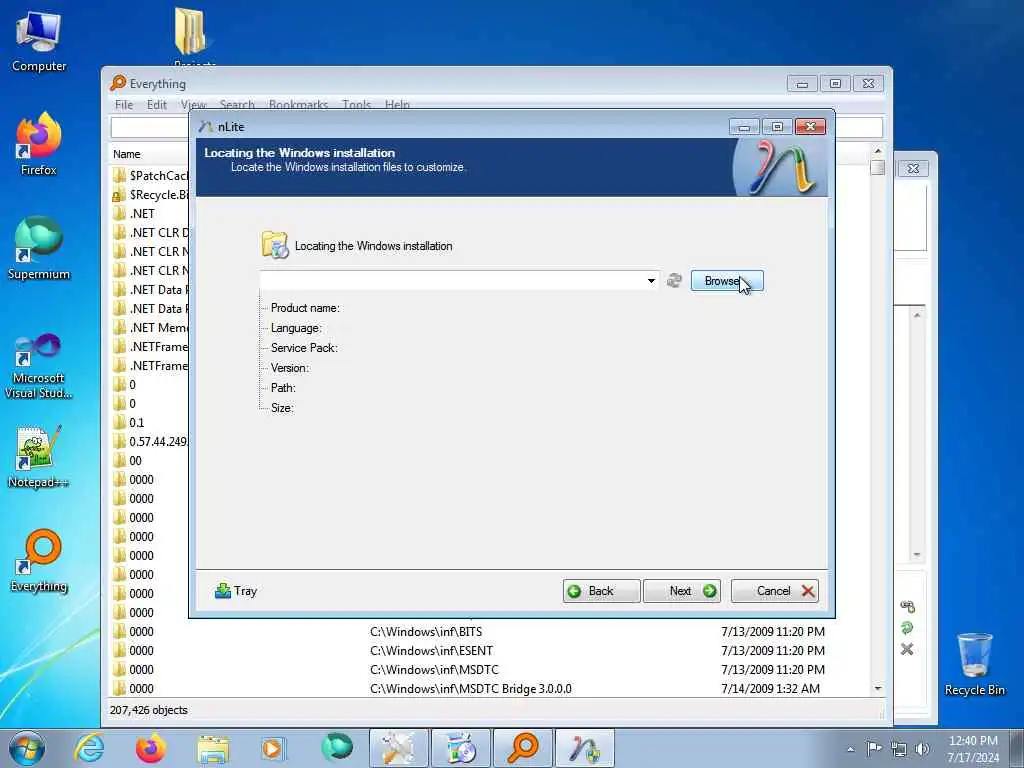Open the Recycle Bin on desktop
Screen dimensions: 1024x768
coord(974,664)
